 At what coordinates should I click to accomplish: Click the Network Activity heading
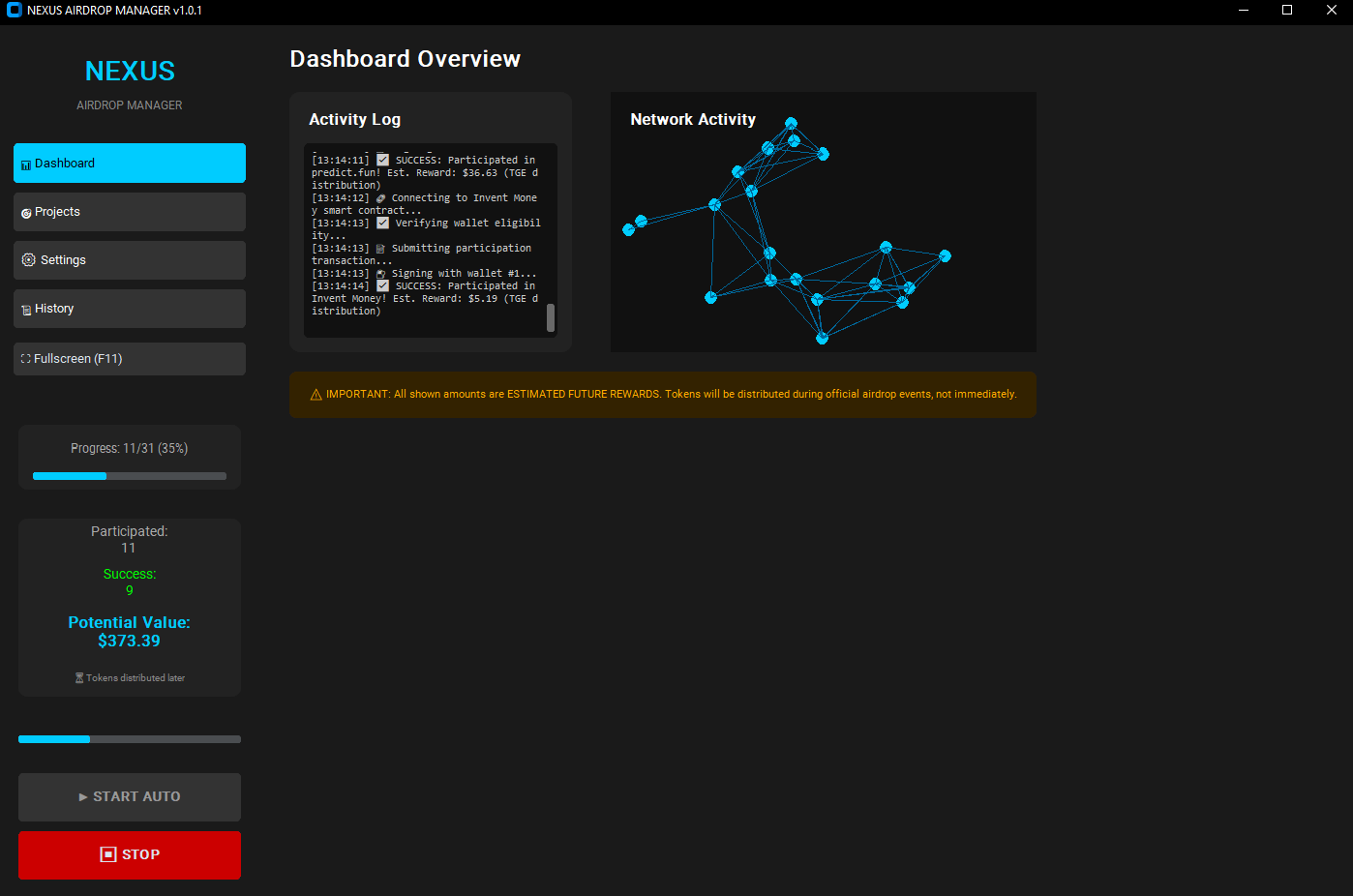point(693,120)
